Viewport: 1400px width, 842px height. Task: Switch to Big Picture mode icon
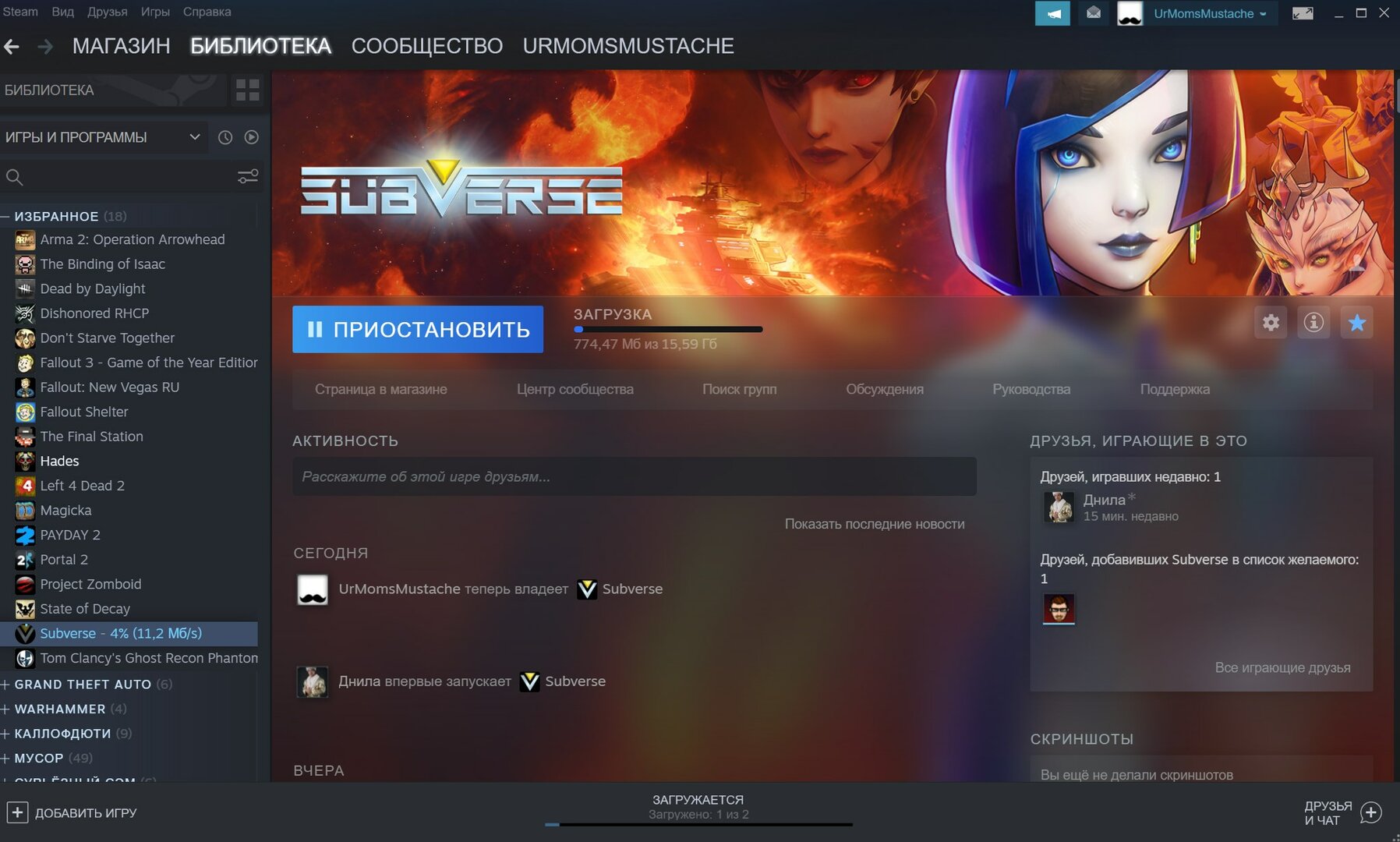[1303, 13]
